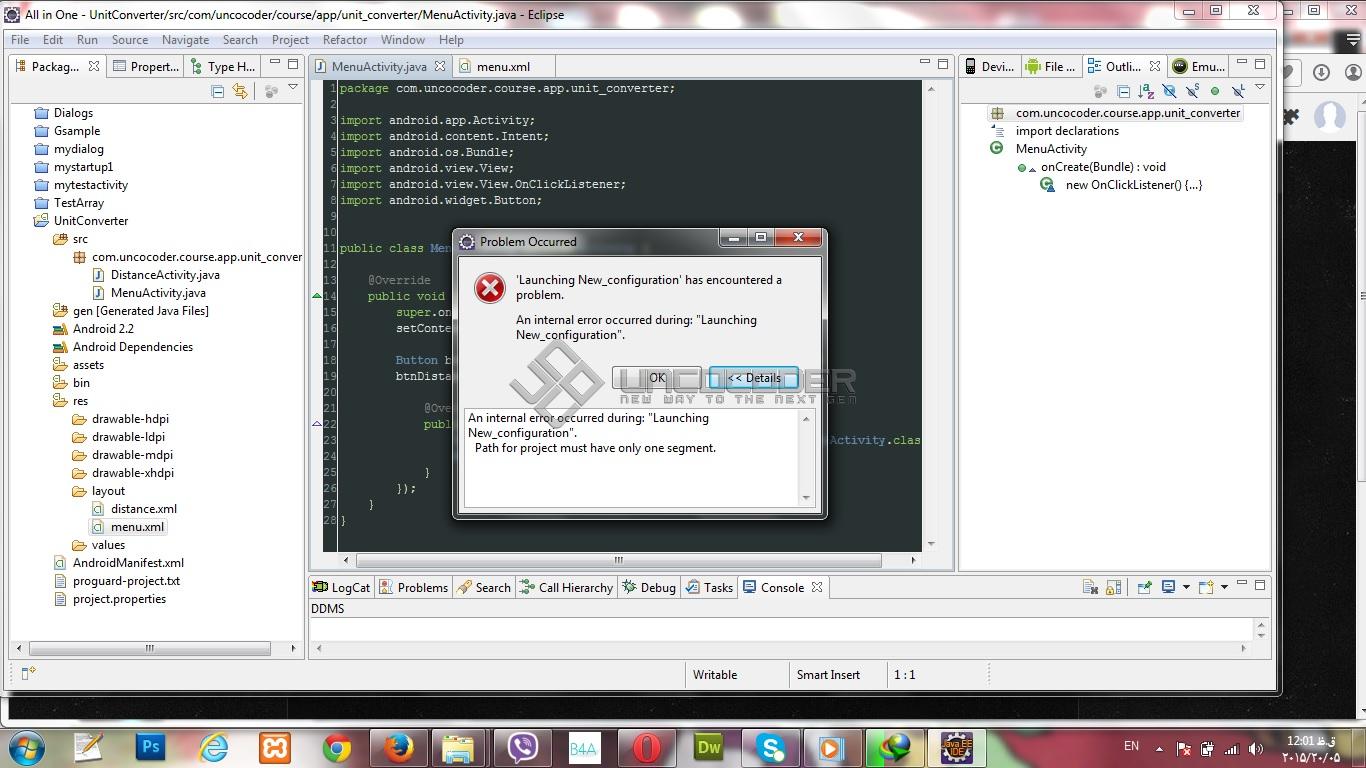Select proguard-project.txt file
The height and width of the screenshot is (768, 1366).
click(x=126, y=581)
